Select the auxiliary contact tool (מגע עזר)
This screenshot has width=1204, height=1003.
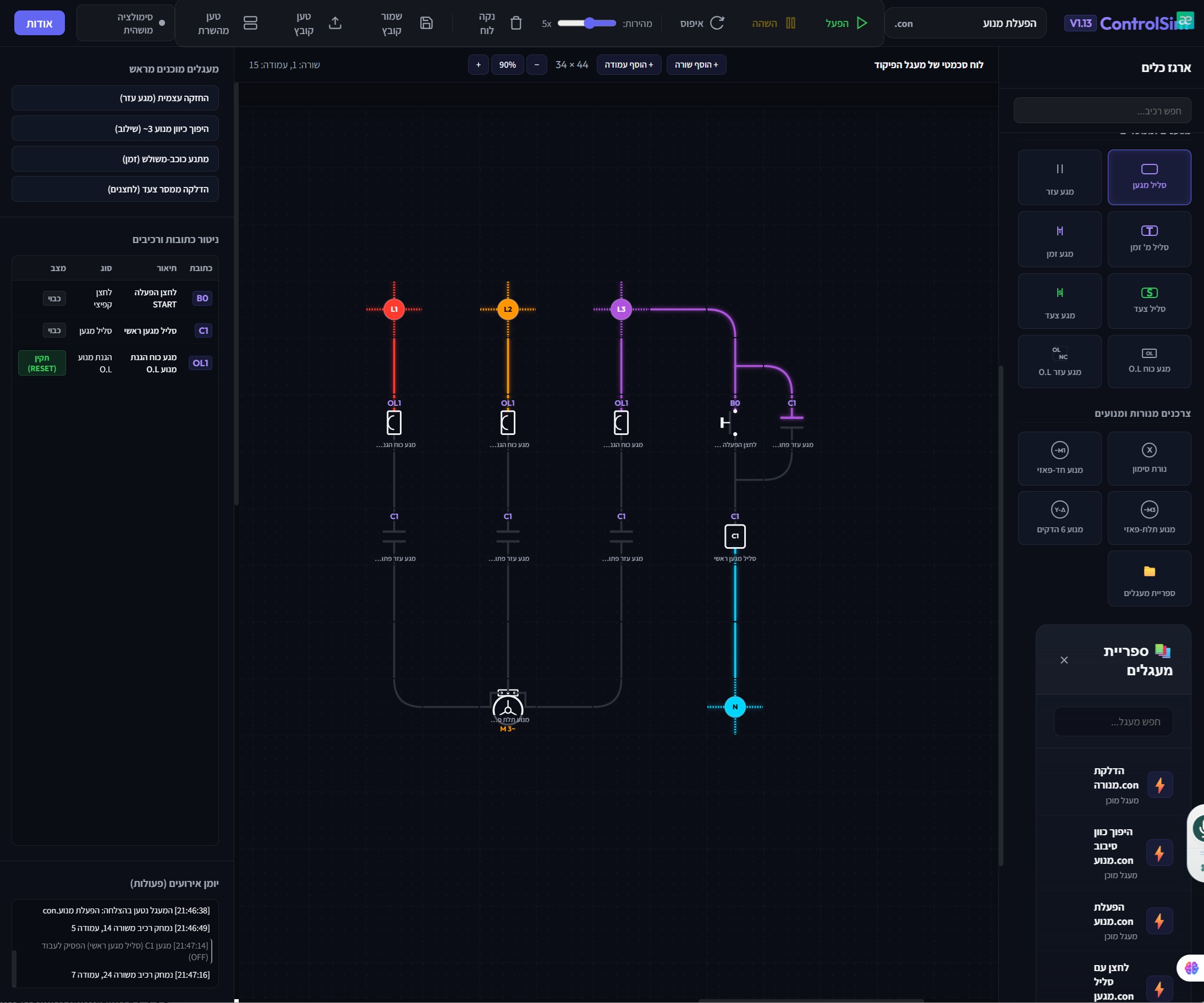pos(1059,177)
